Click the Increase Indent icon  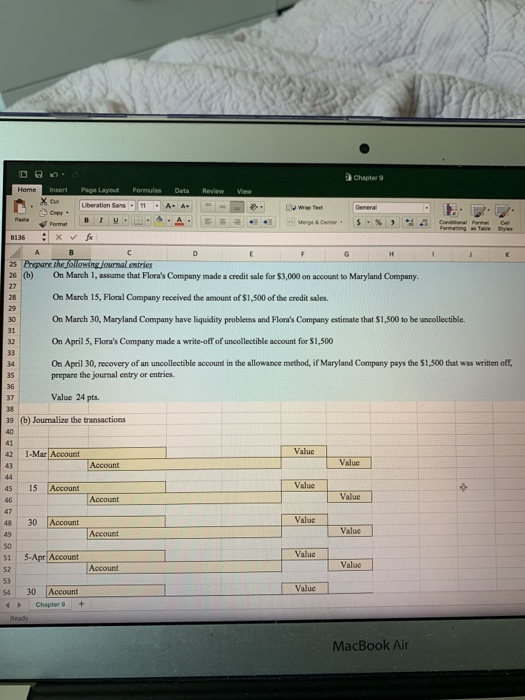(267, 222)
